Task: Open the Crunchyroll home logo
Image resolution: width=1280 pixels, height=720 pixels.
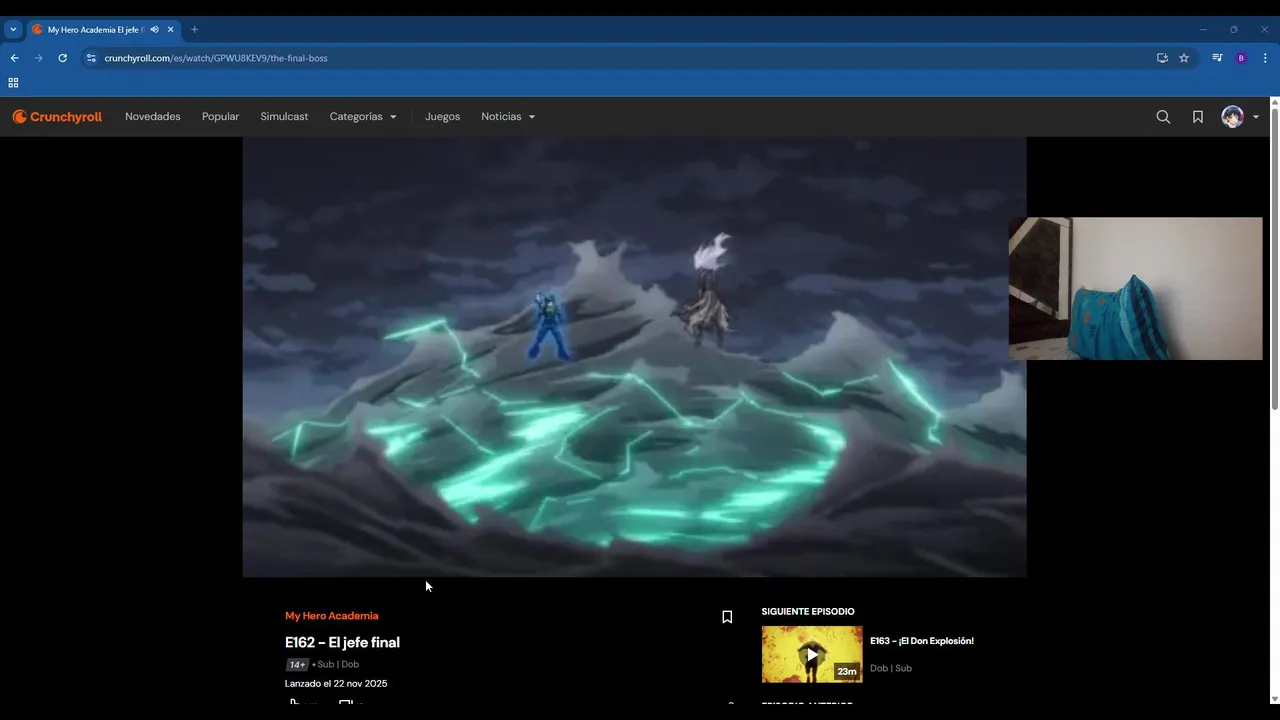Action: pos(57,117)
